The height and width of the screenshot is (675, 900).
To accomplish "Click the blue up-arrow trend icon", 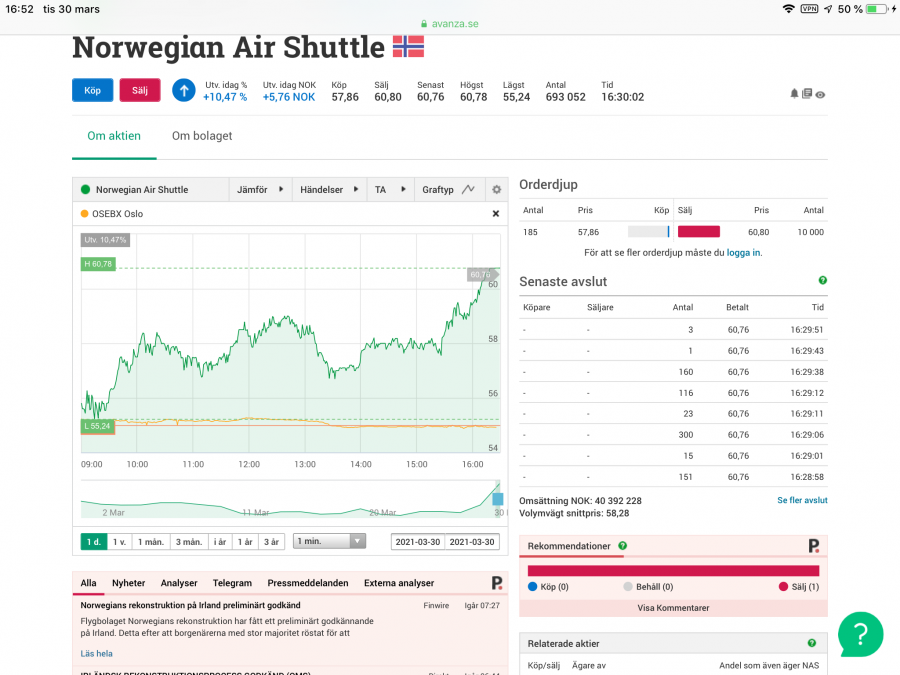I will tap(183, 91).
